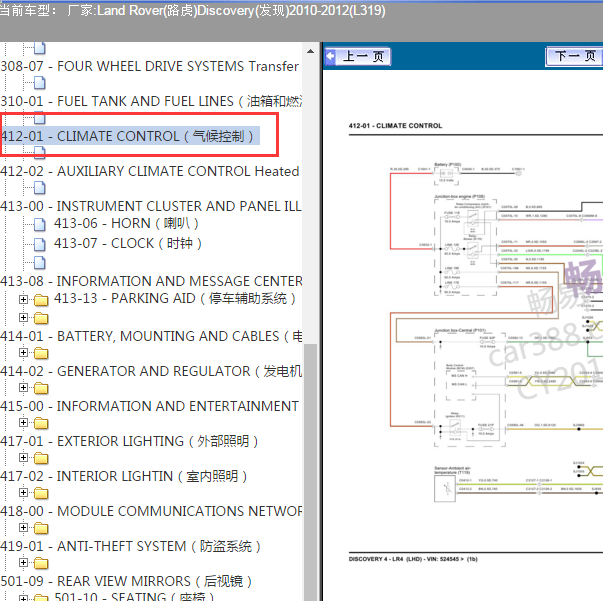The image size is (603, 601).
Task: Select 413-13 PARKING AID (停车辅助系统) label
Action: pyautogui.click(x=175, y=298)
